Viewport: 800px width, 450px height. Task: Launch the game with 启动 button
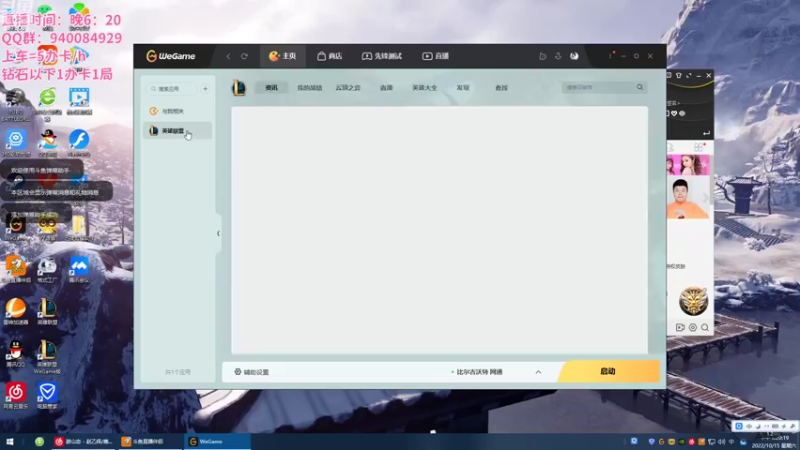(x=608, y=371)
